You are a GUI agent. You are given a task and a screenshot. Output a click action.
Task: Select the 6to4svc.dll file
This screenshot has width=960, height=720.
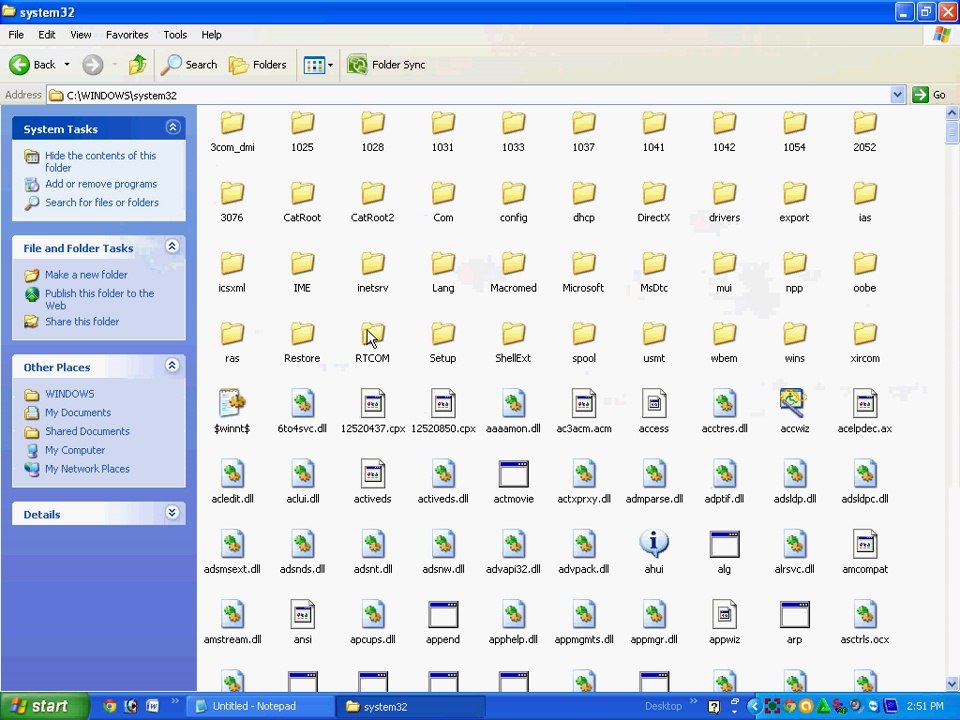pyautogui.click(x=302, y=413)
